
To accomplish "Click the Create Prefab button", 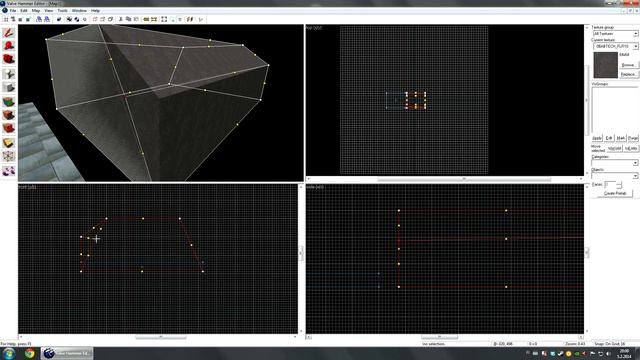I will [615, 193].
